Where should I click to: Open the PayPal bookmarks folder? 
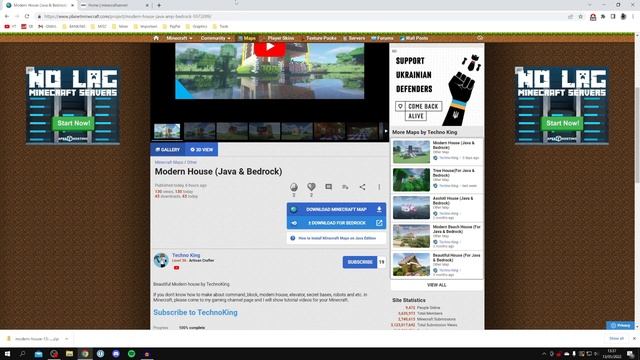172,27
